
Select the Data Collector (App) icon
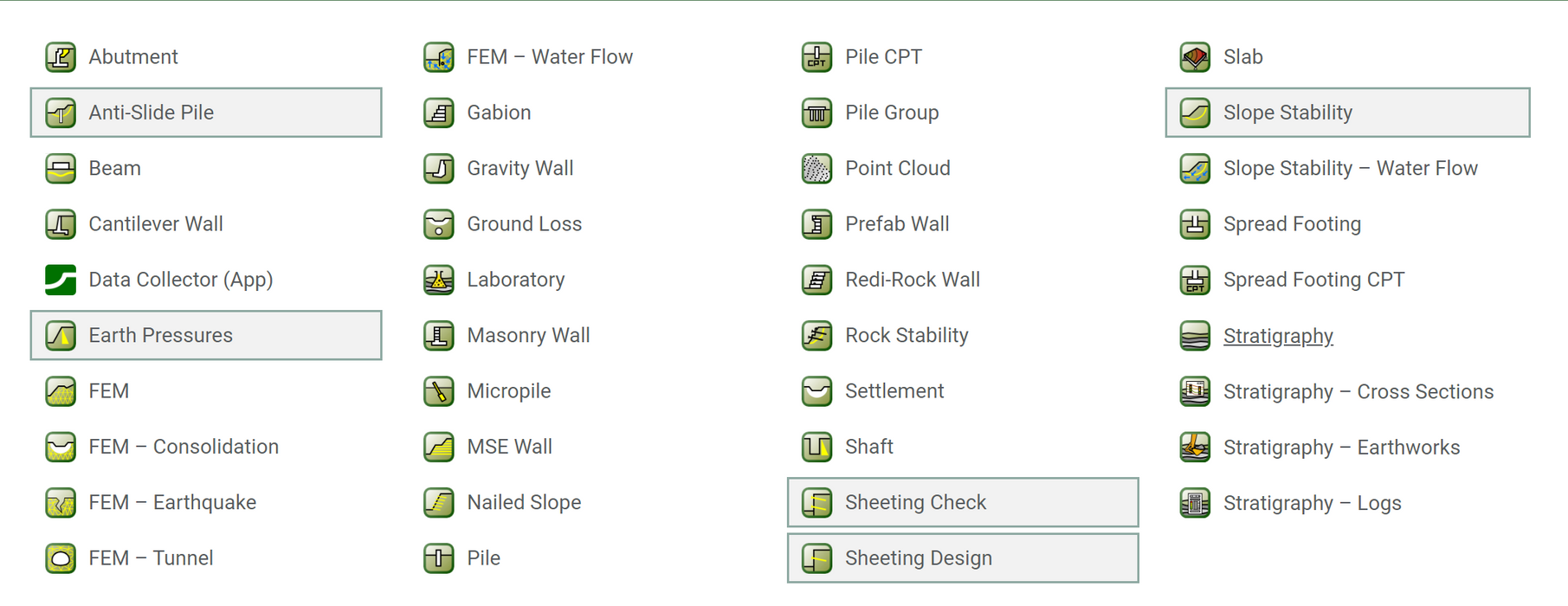(x=61, y=280)
